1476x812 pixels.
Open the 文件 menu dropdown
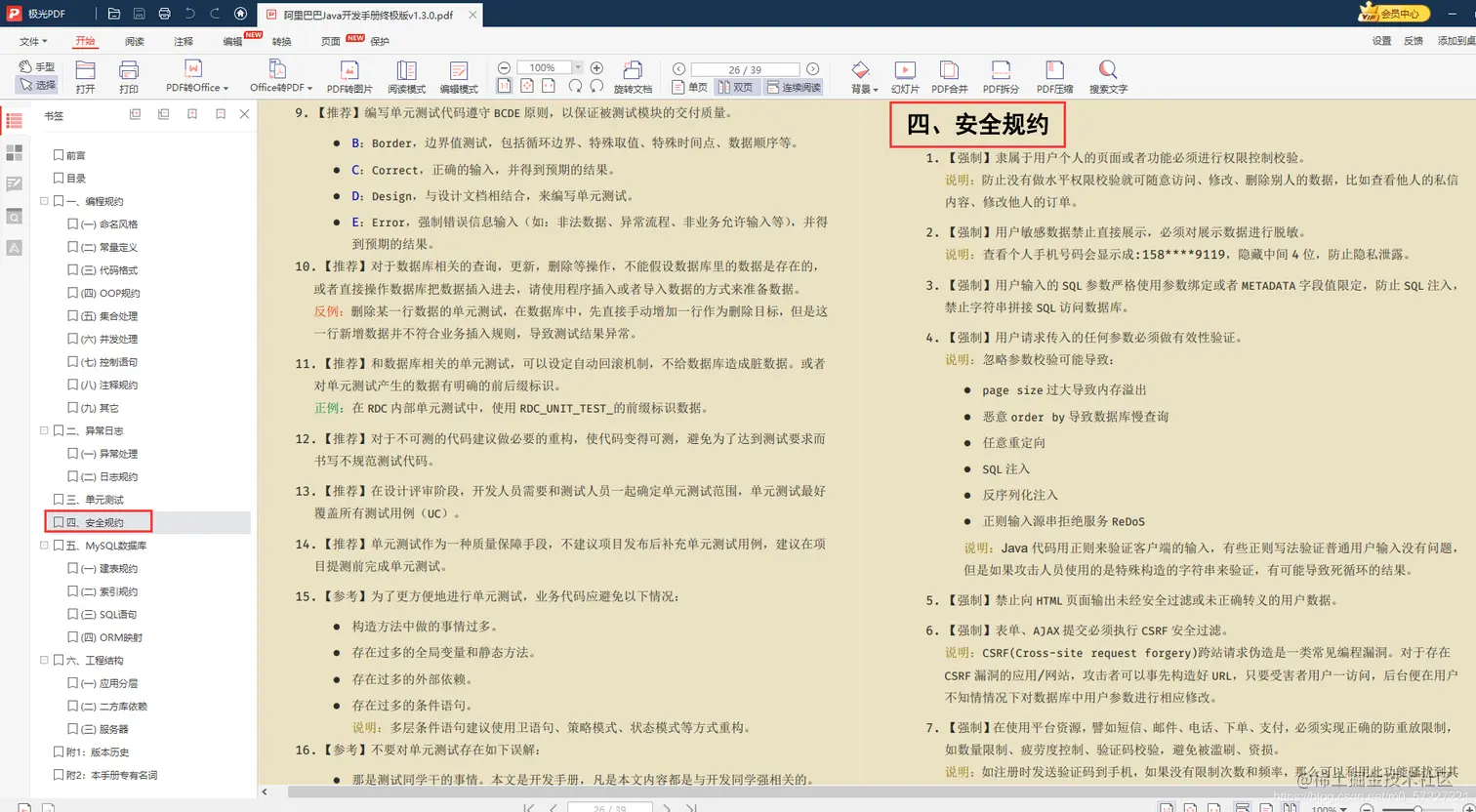pos(33,41)
